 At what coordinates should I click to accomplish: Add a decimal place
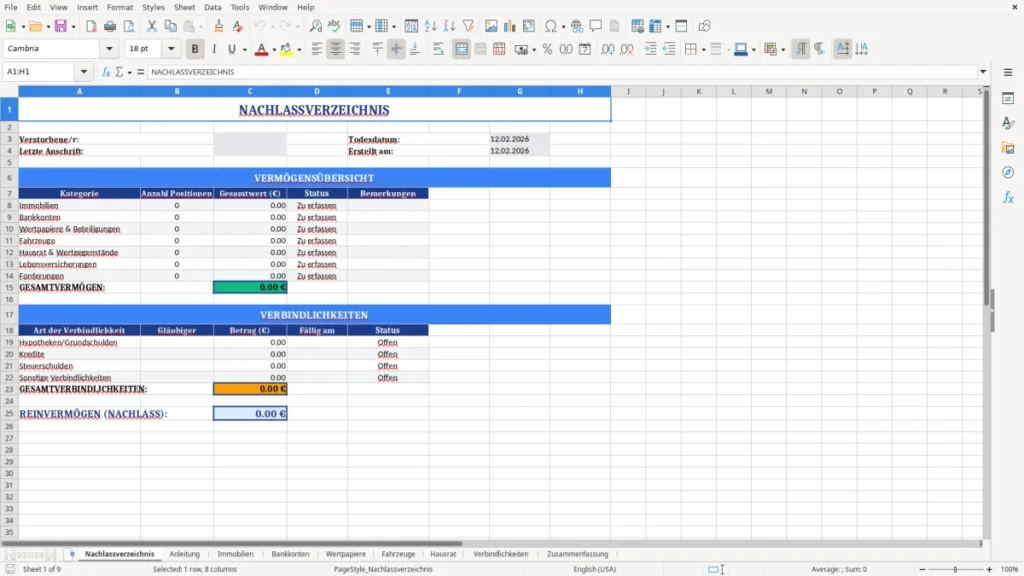click(x=607, y=49)
